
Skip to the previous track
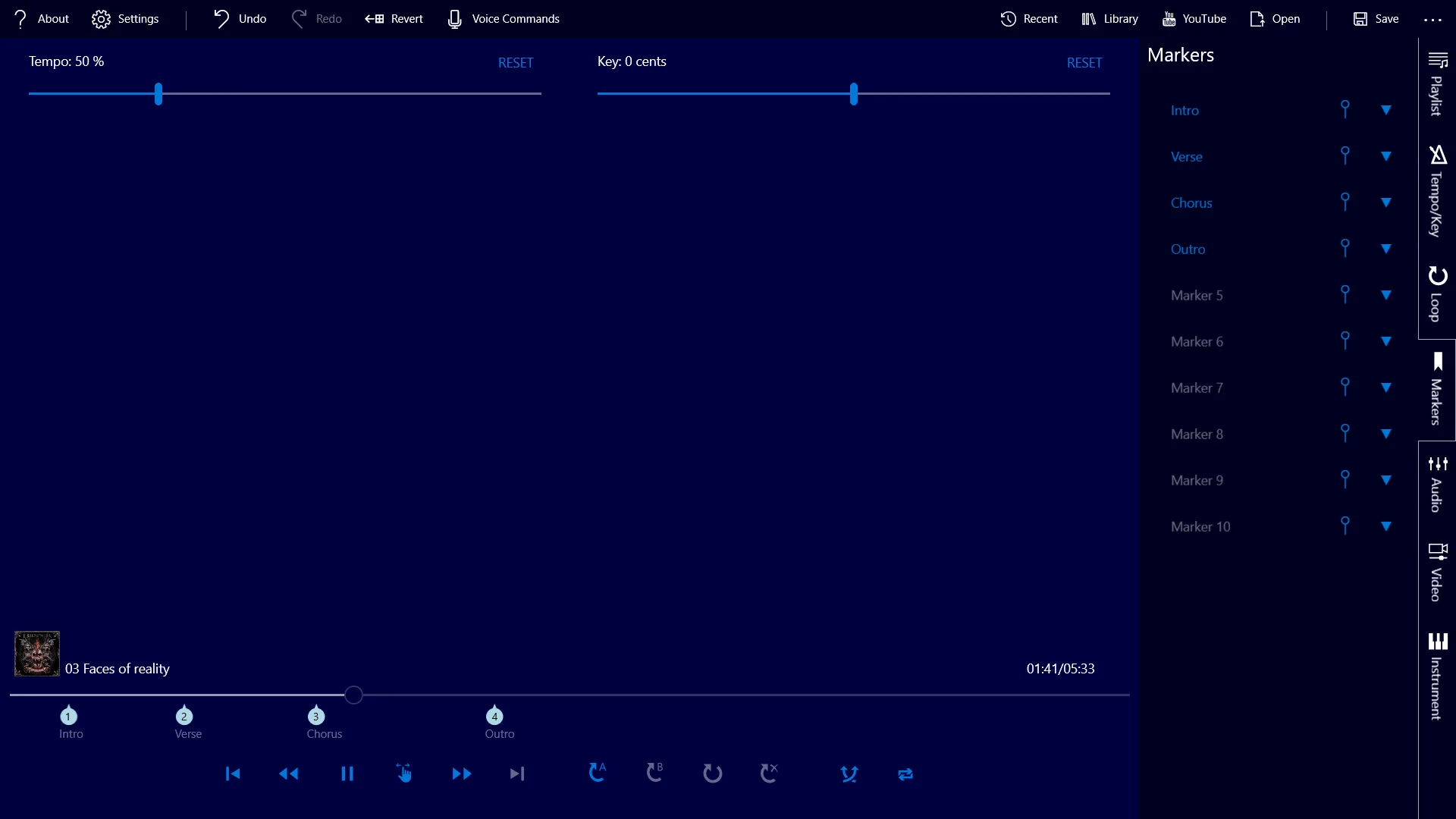233,773
